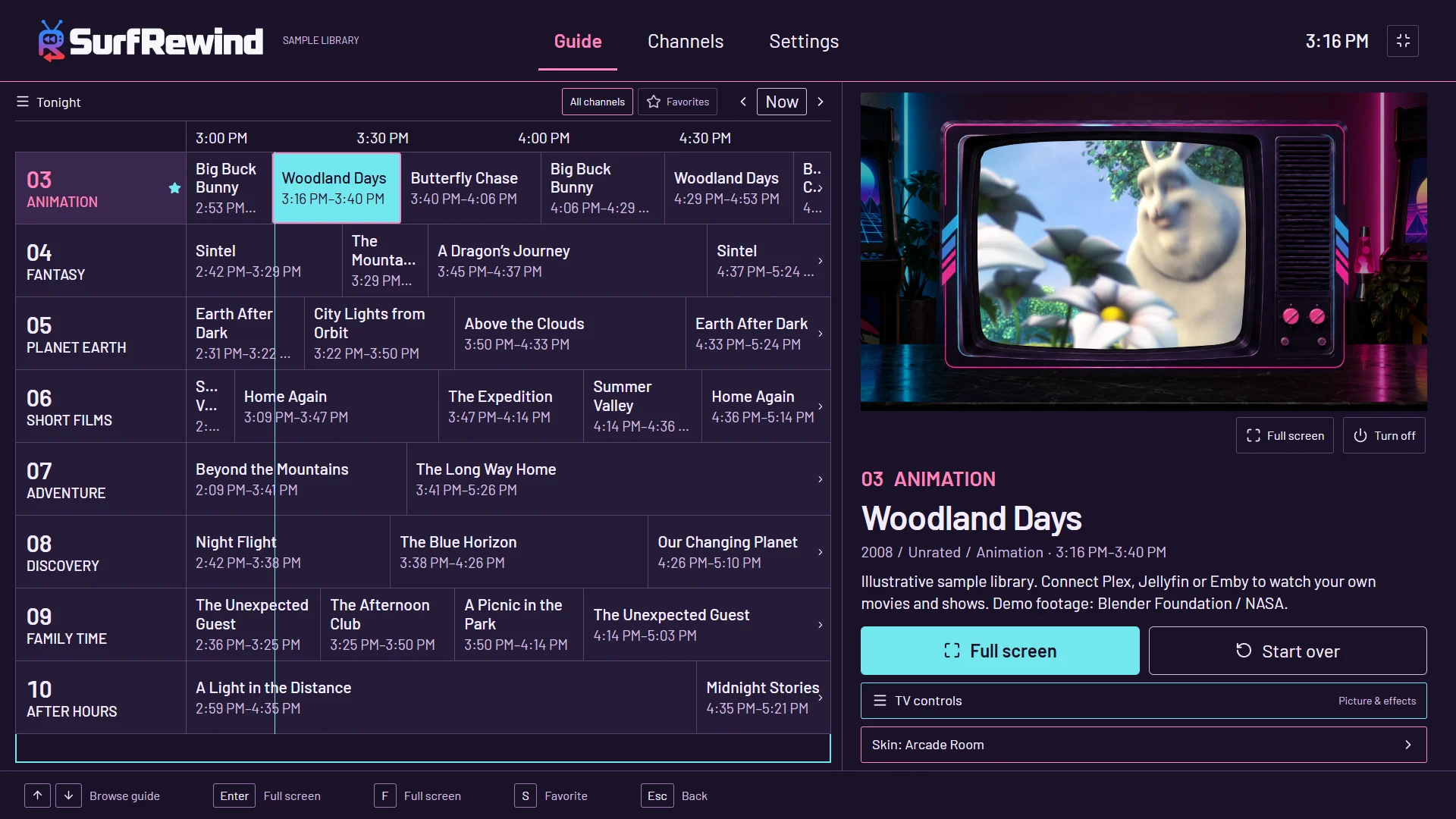
Task: Switch to Guide tab
Action: (578, 42)
